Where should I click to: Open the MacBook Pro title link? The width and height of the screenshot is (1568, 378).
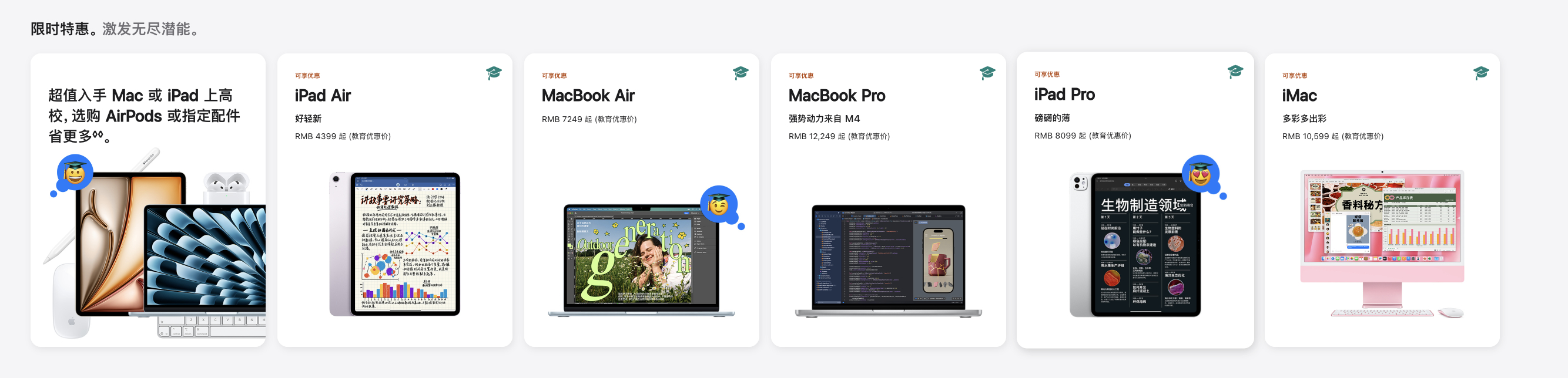point(837,96)
